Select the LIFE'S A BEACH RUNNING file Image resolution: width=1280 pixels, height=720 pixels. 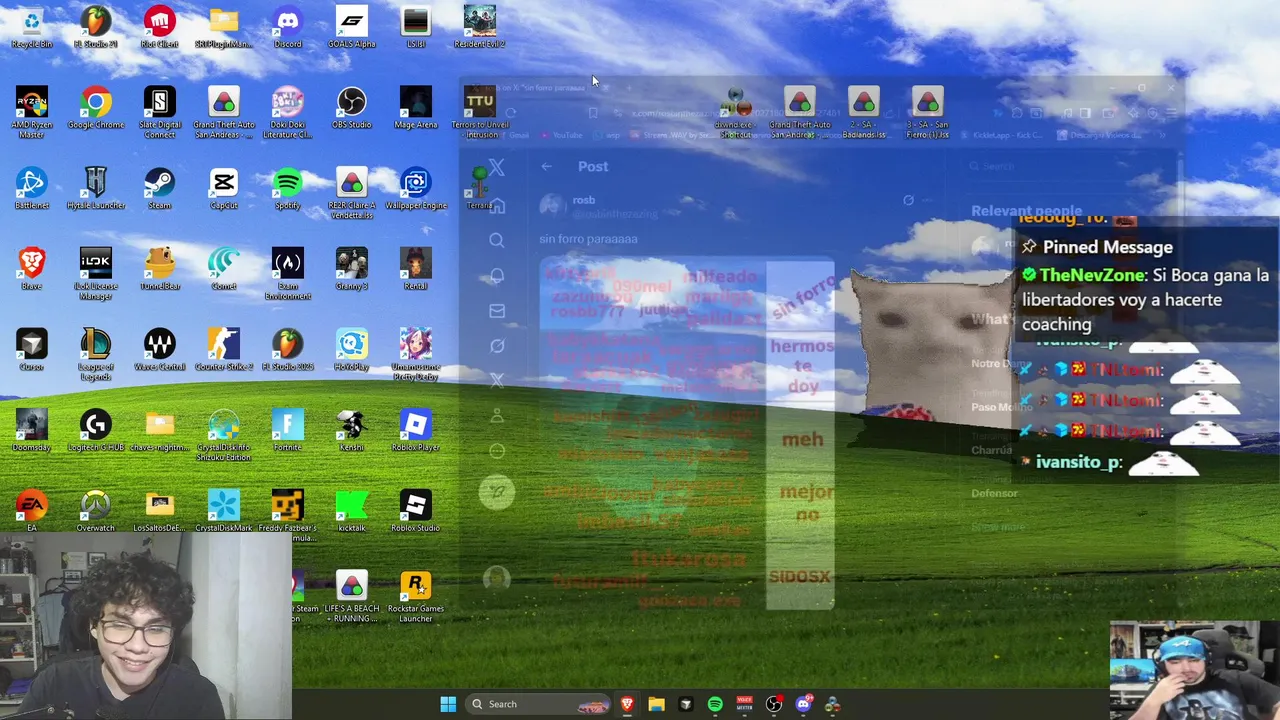click(352, 598)
